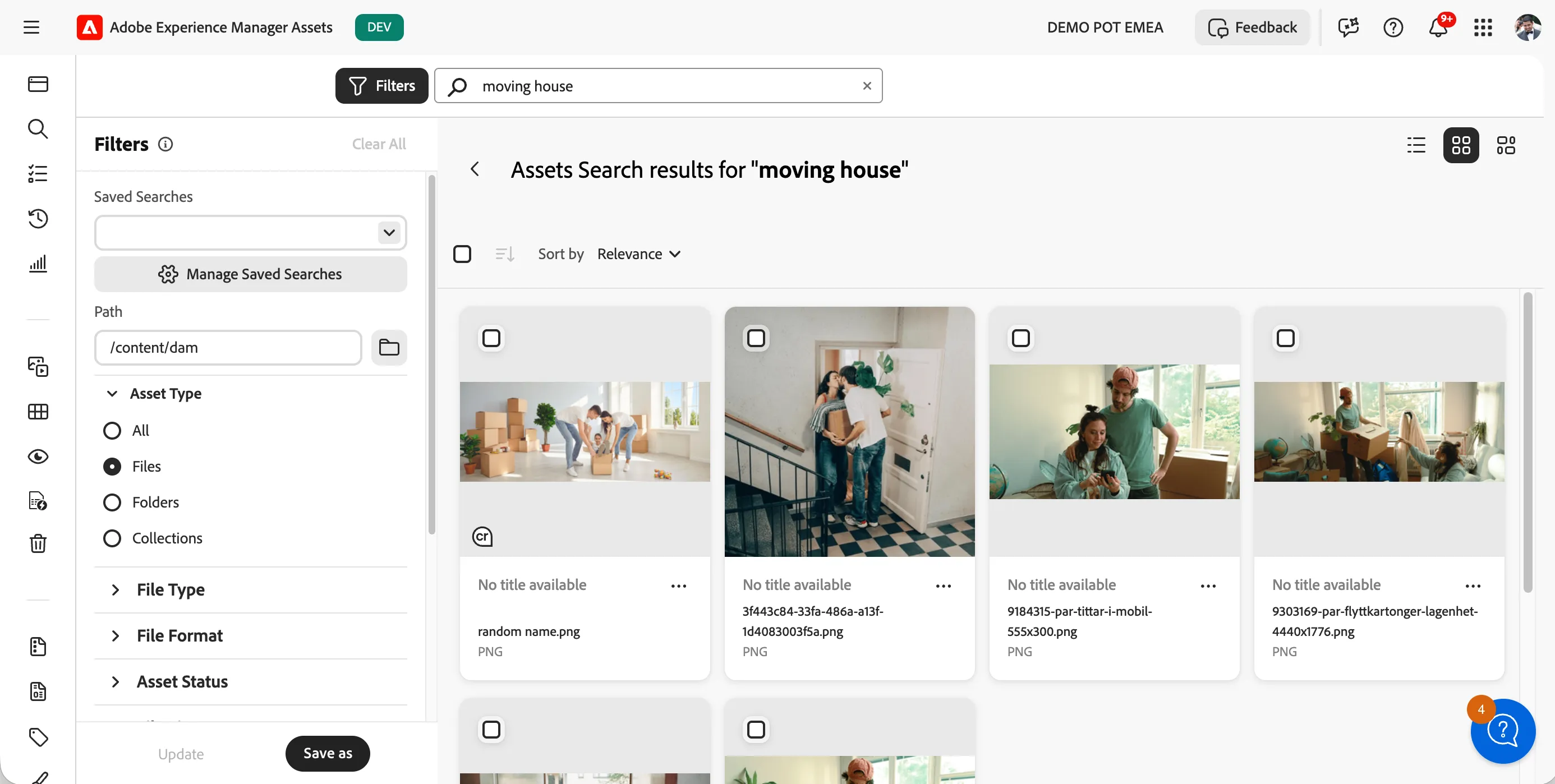This screenshot has width=1555, height=784.
Task: Switch to gallery view
Action: tap(1506, 145)
